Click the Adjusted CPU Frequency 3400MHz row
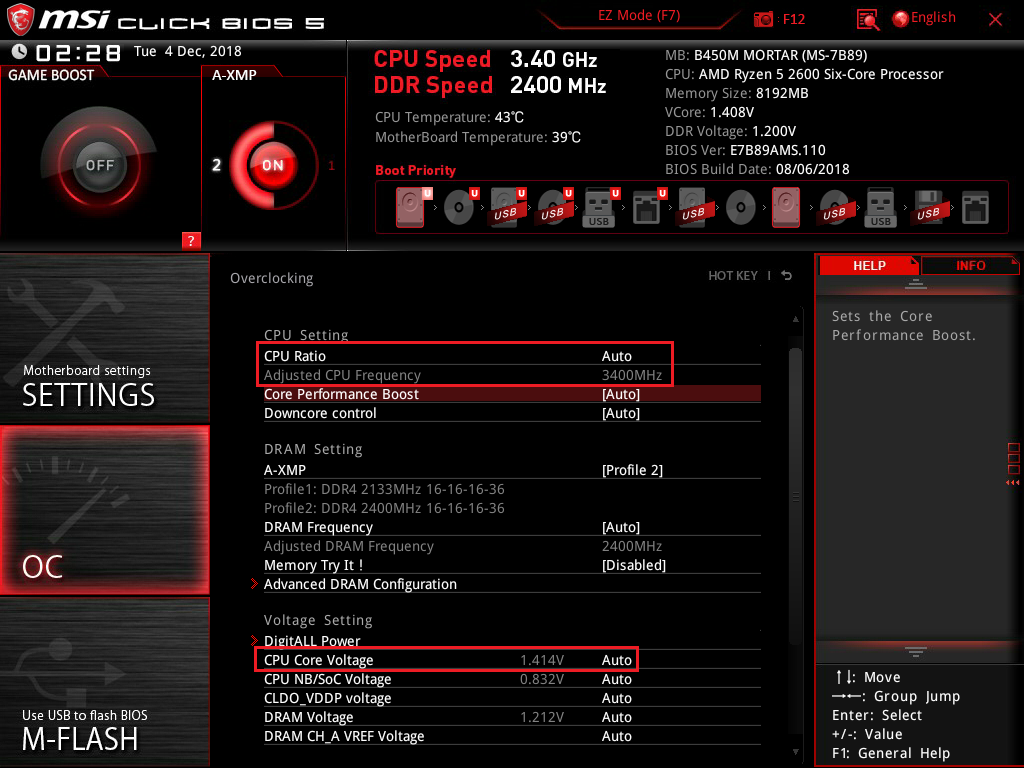Screen dimensions: 1024x768 click(512, 375)
